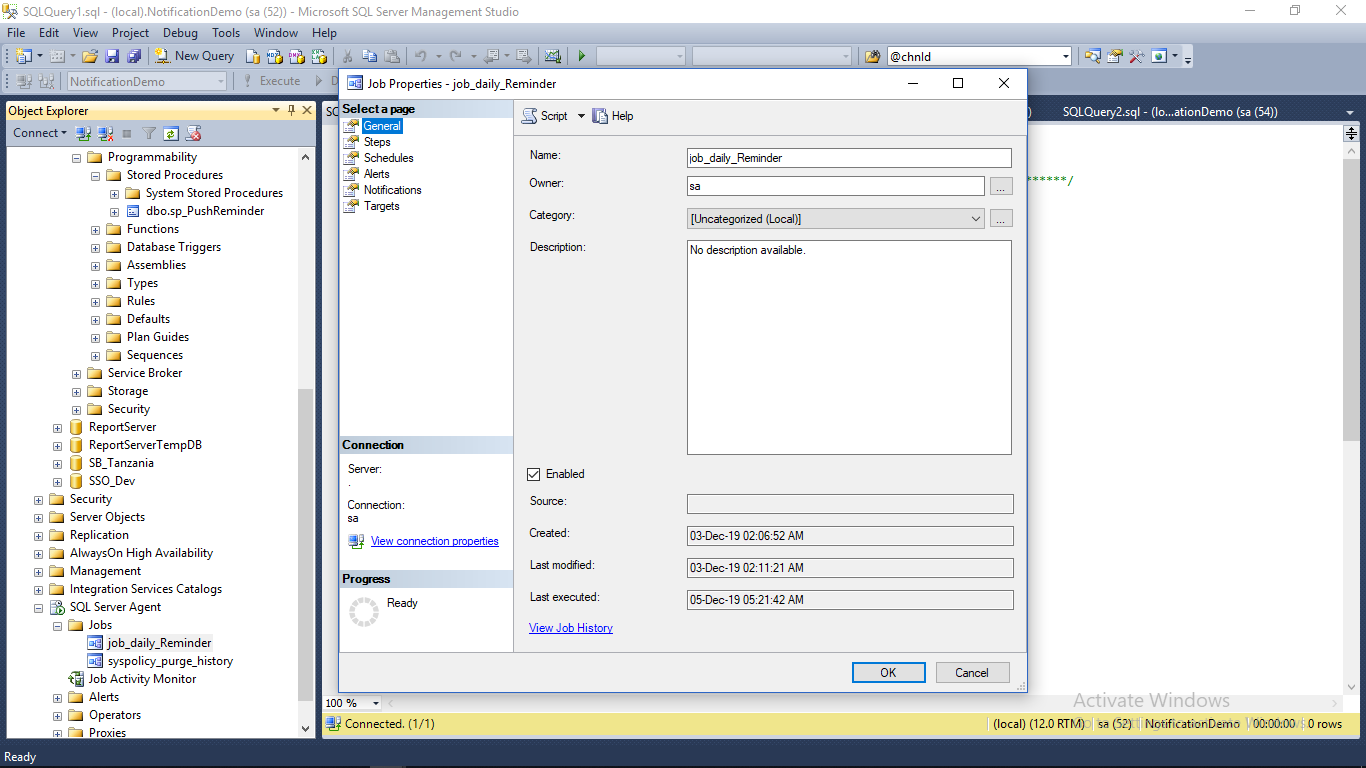Click the browse button next to Category
1366x768 pixels.
click(1001, 219)
